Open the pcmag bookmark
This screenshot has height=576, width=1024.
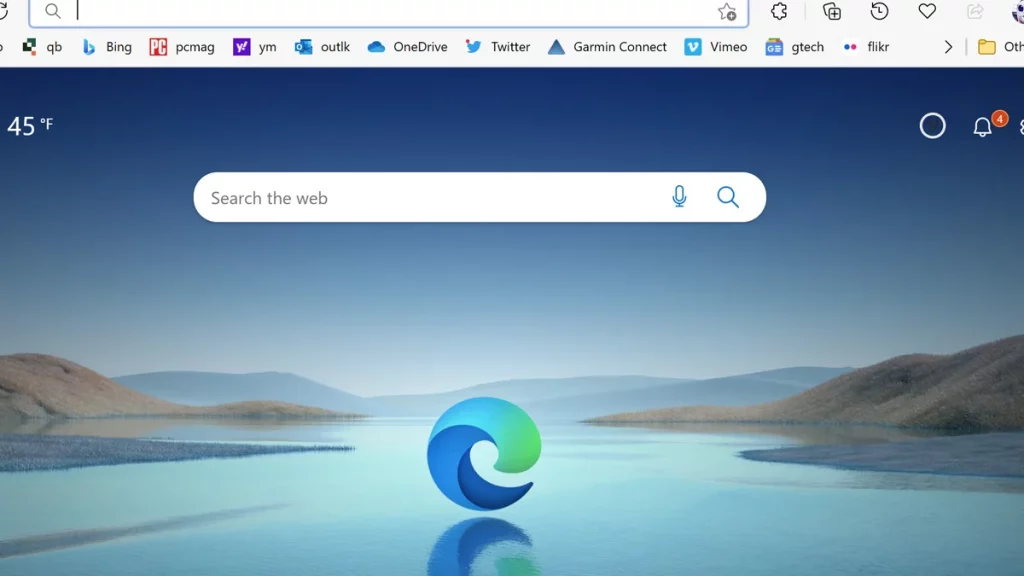pyautogui.click(x=182, y=47)
